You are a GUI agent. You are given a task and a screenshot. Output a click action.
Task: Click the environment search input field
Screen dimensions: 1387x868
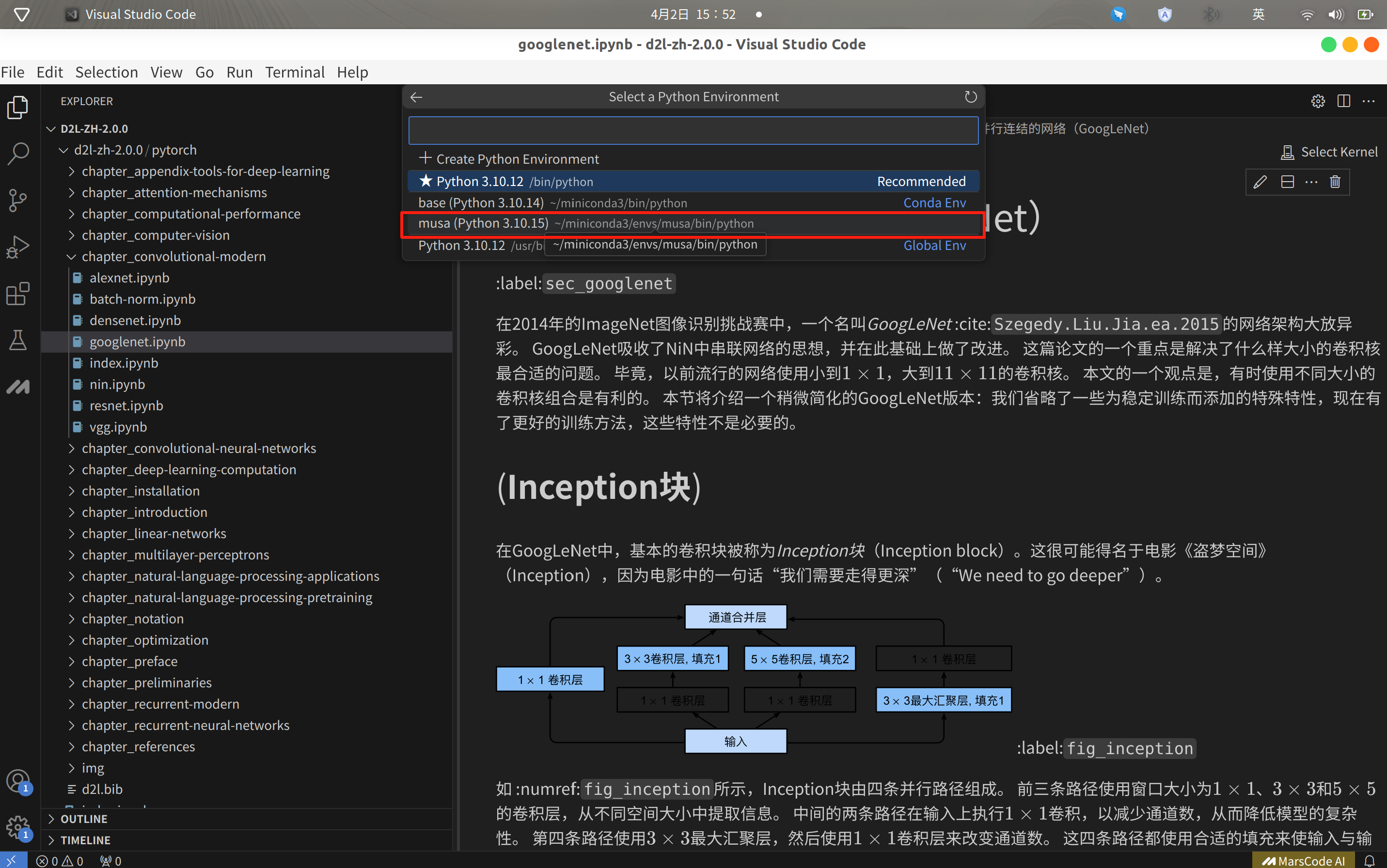[x=693, y=131]
